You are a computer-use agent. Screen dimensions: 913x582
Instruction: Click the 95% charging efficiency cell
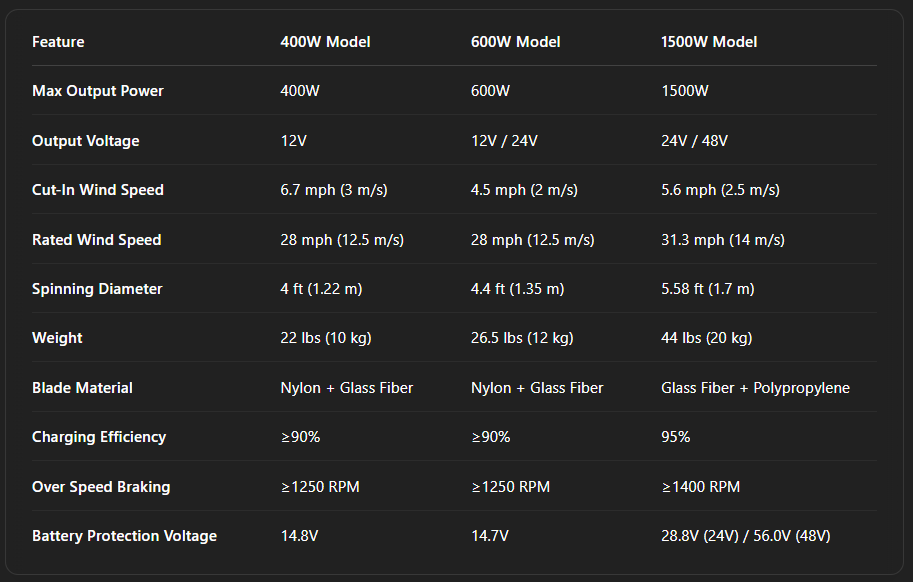[x=676, y=437]
